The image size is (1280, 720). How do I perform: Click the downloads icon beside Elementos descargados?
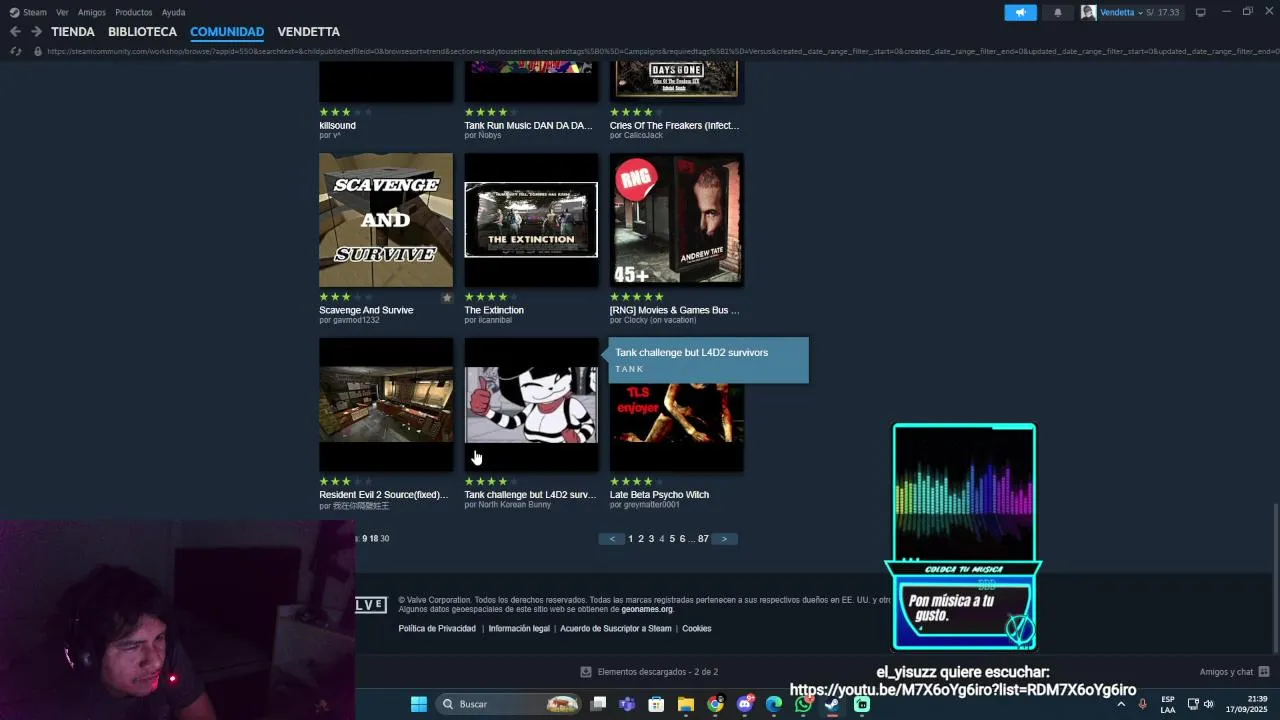pos(586,672)
